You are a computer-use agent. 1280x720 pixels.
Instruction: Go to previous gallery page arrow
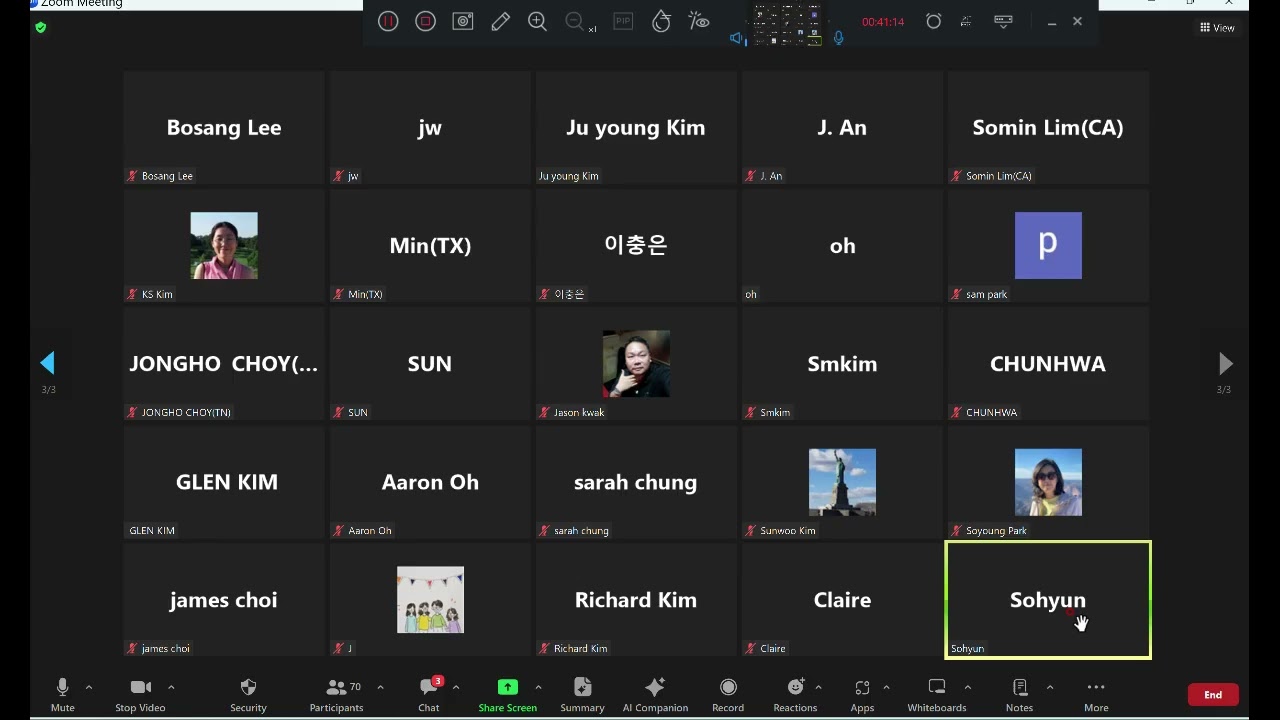pyautogui.click(x=48, y=363)
